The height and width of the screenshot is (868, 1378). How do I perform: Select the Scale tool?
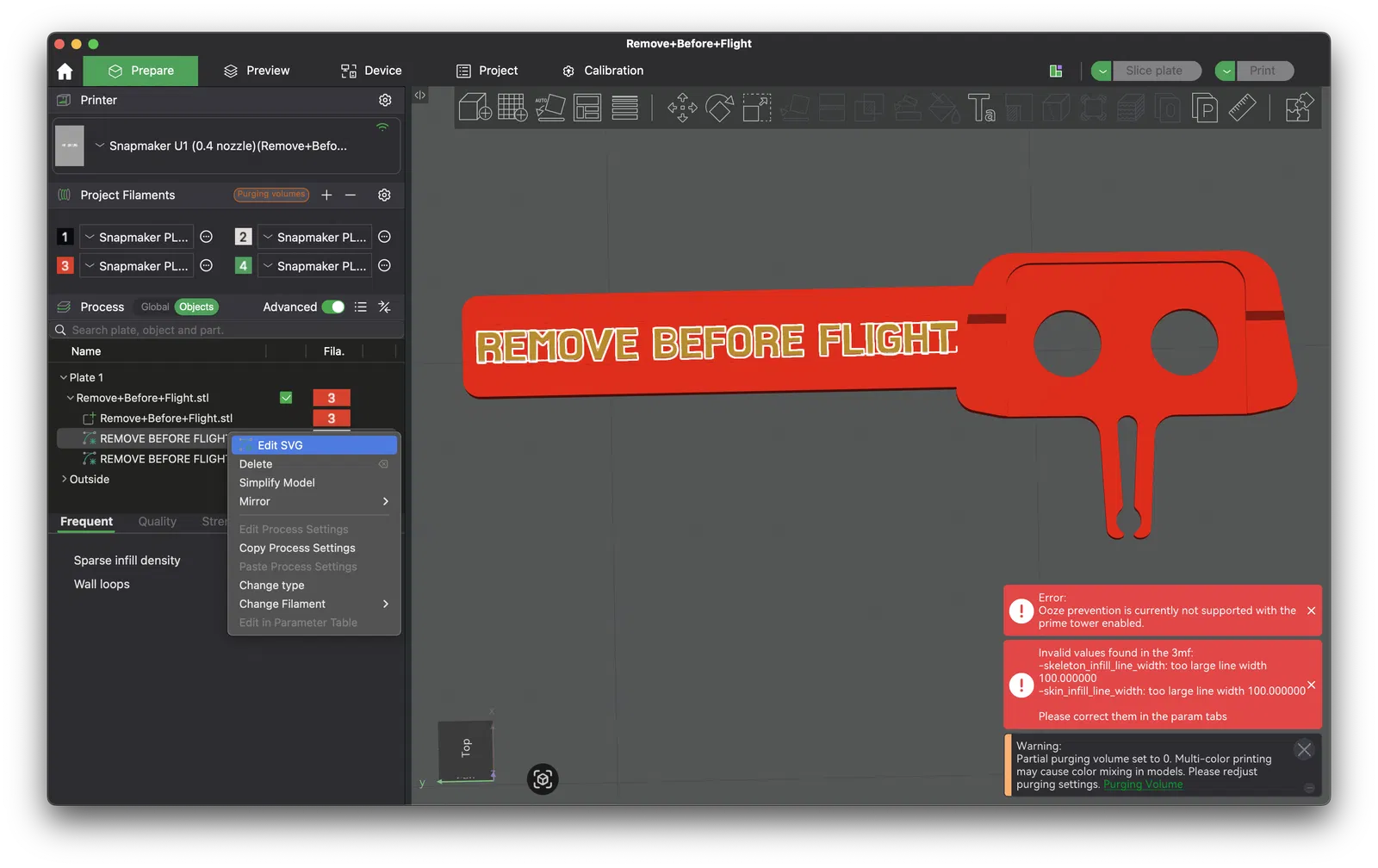(757, 108)
